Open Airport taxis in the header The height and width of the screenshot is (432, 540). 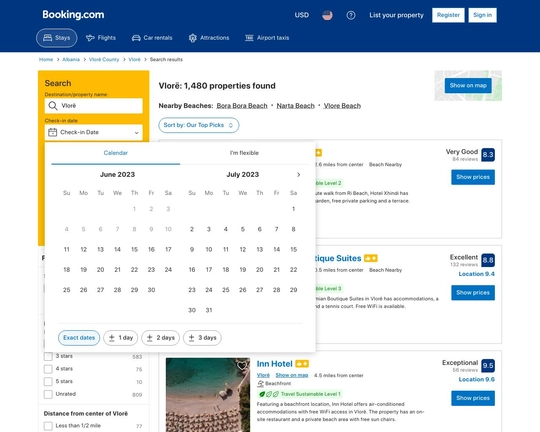tap(267, 38)
